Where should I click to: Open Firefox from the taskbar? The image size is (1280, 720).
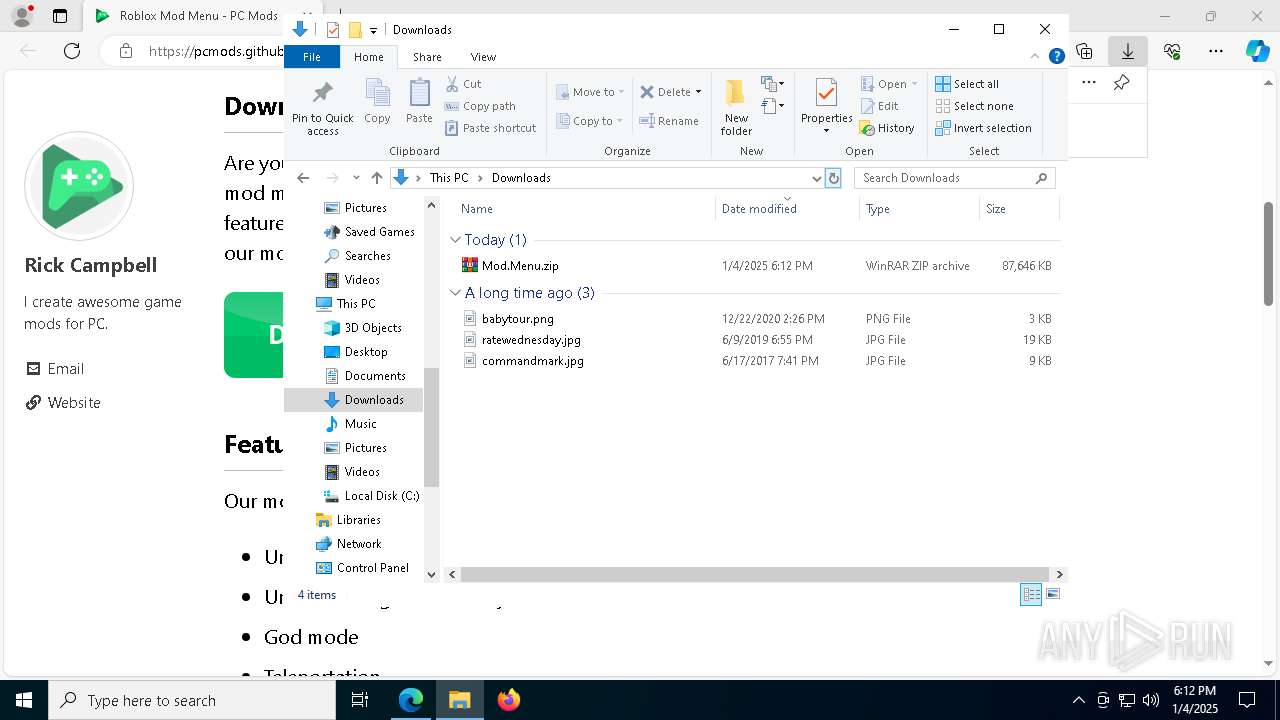(x=508, y=700)
